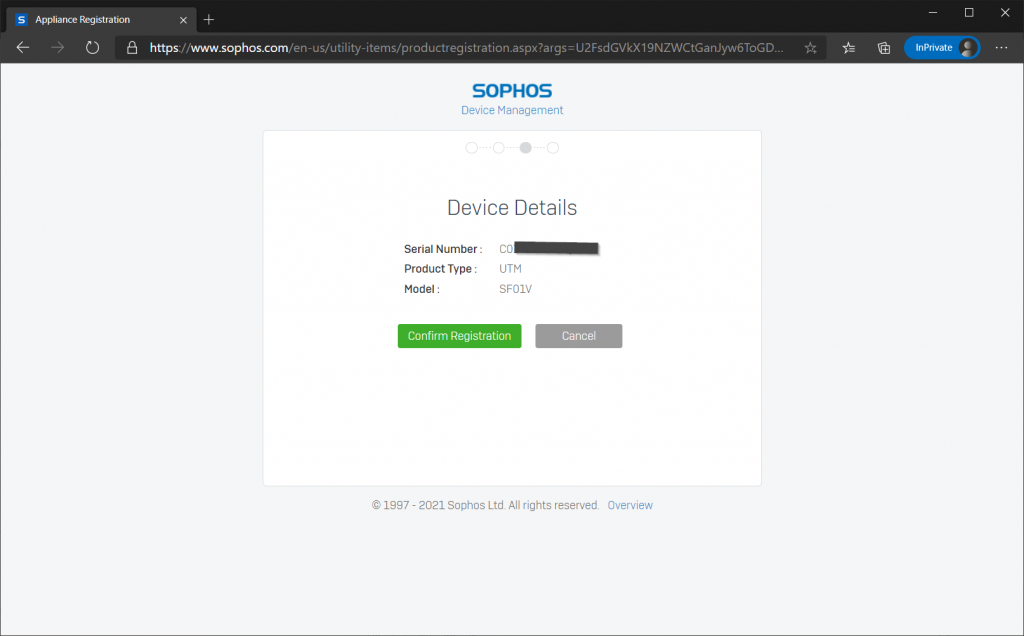Viewport: 1024px width, 636px height.
Task: Click the Serial Number label
Action: coord(443,249)
